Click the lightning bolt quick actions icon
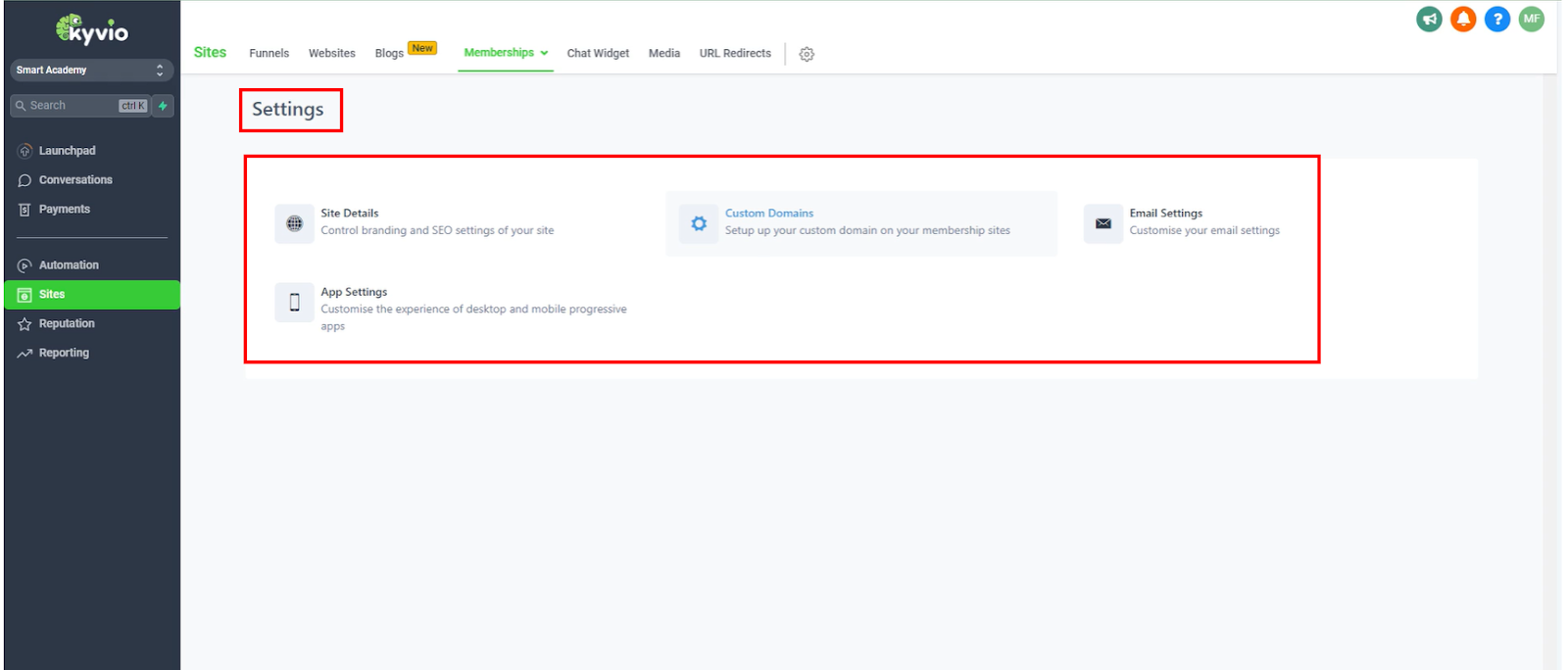 (x=163, y=106)
